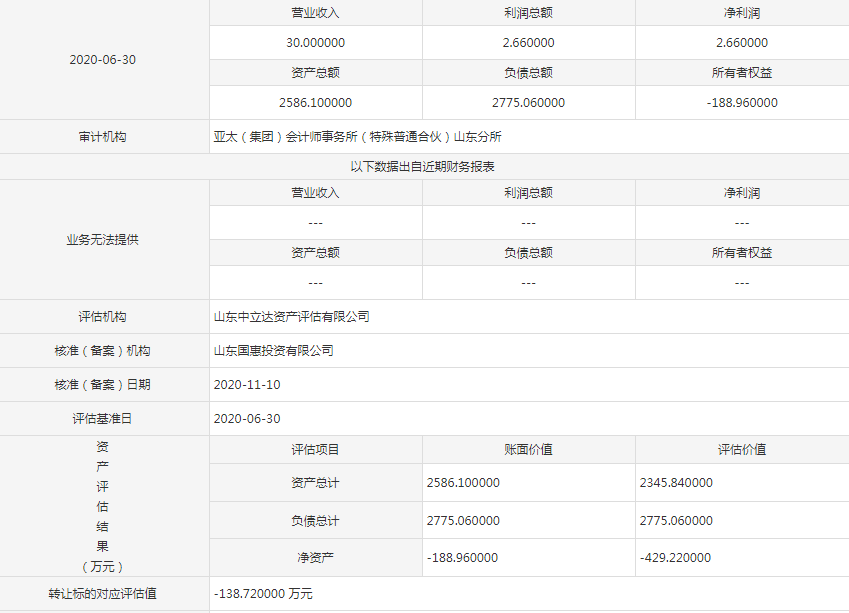Screen dimensions: 849x613
Task: Select 山东国惠投资有限公司 approval agency
Action: (274, 351)
